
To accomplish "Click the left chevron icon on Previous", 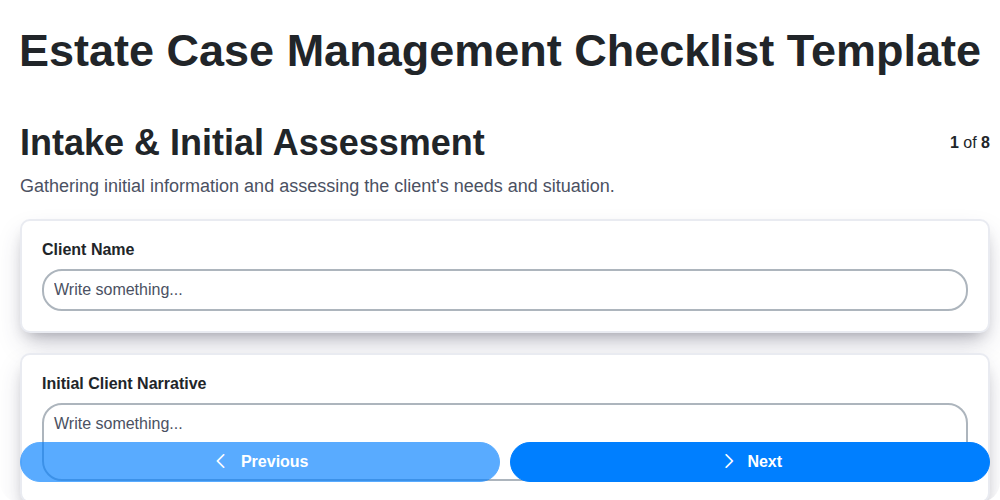I will (221, 461).
